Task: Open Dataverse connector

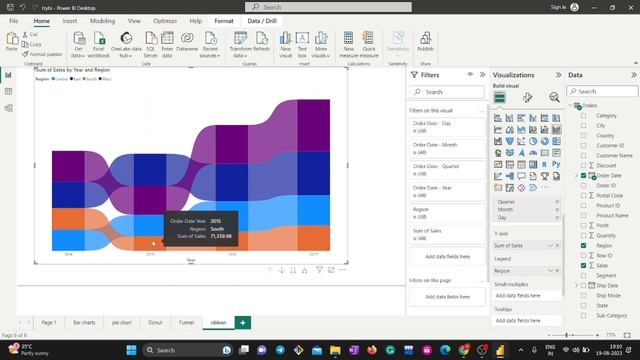Action: [x=187, y=42]
